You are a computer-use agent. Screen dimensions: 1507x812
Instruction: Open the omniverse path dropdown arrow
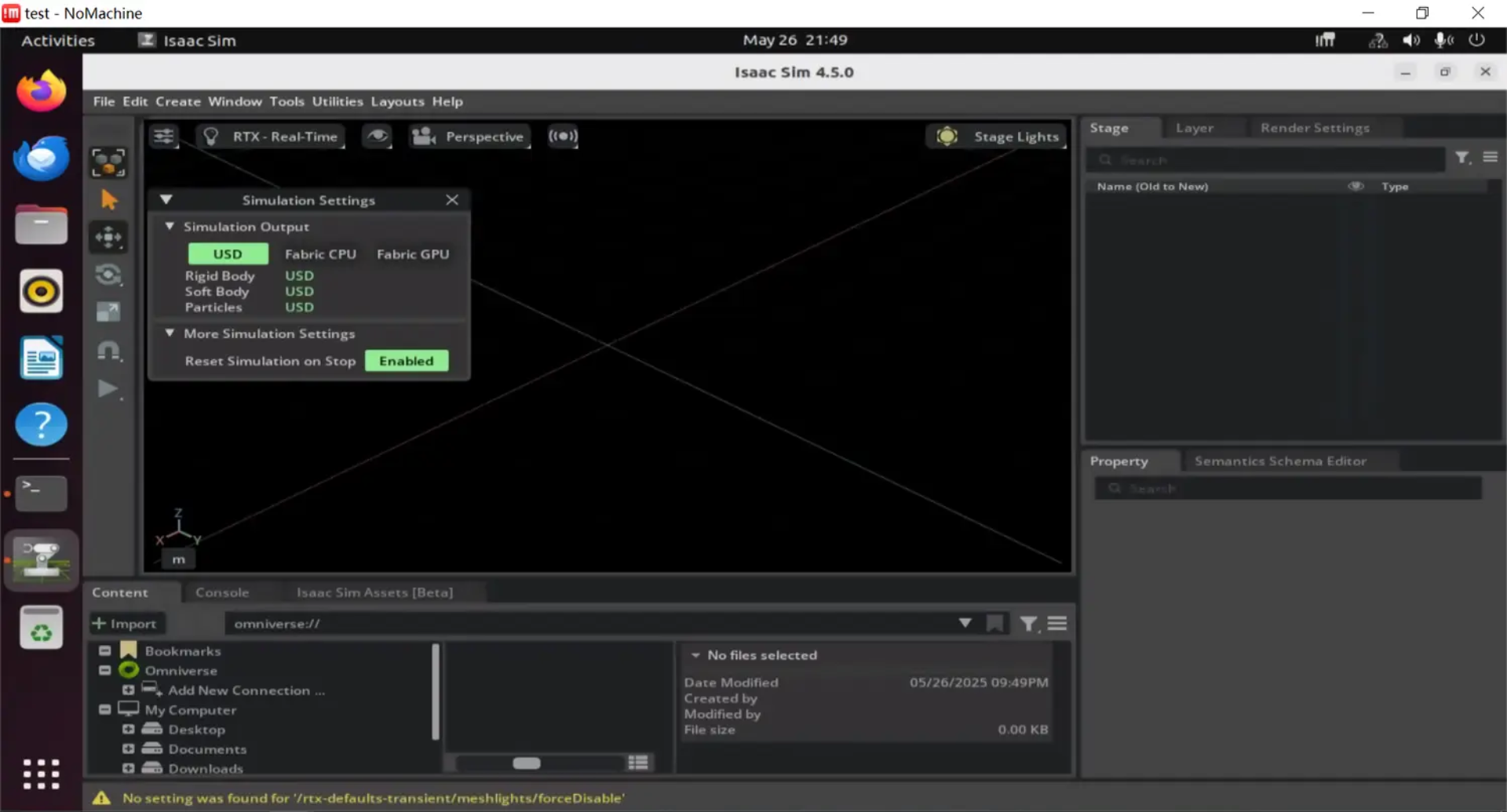(x=965, y=624)
